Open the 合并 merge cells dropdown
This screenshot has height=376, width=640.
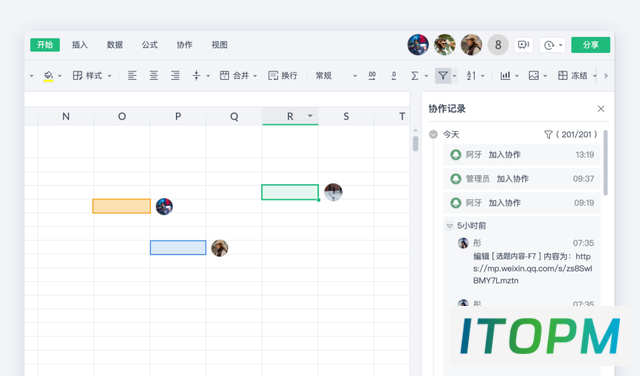(256, 76)
